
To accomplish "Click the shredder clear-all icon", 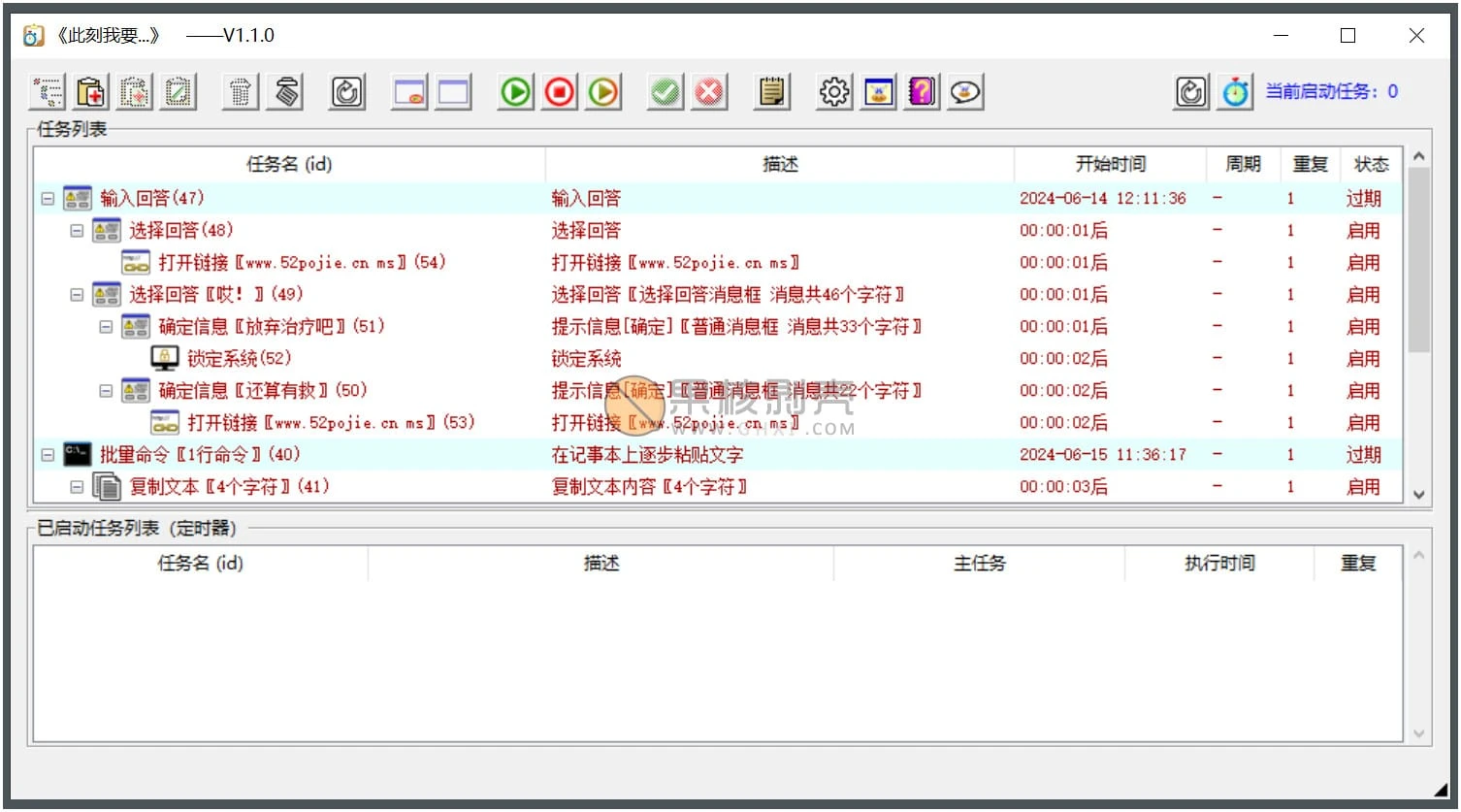I will click(x=286, y=92).
